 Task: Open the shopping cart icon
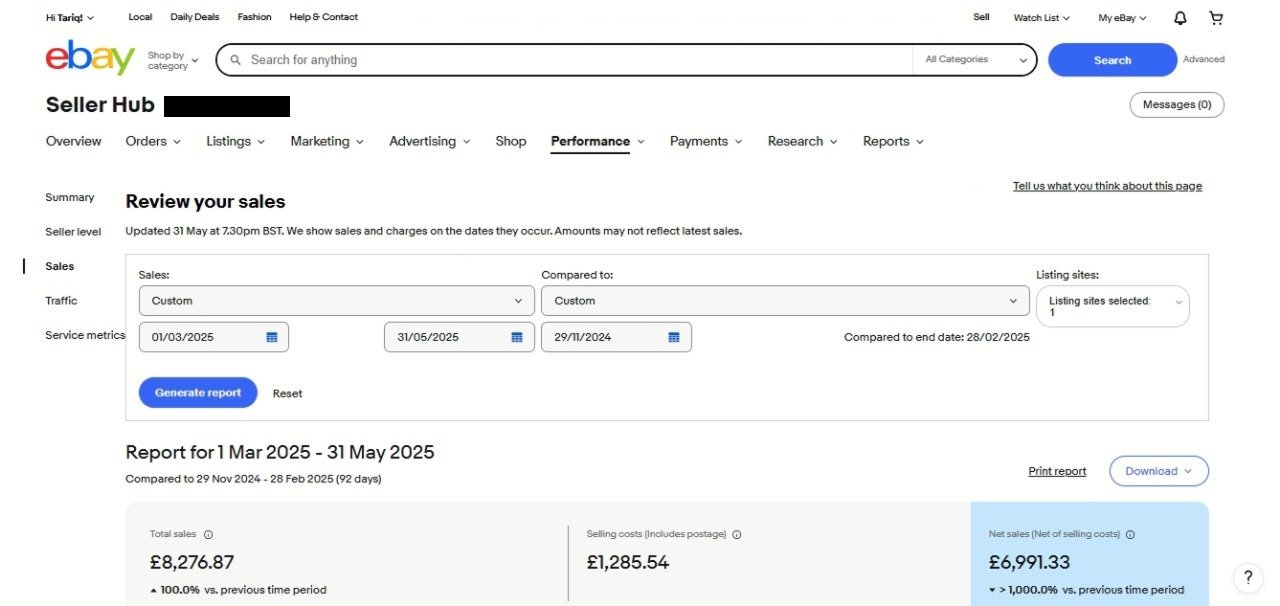point(1216,18)
